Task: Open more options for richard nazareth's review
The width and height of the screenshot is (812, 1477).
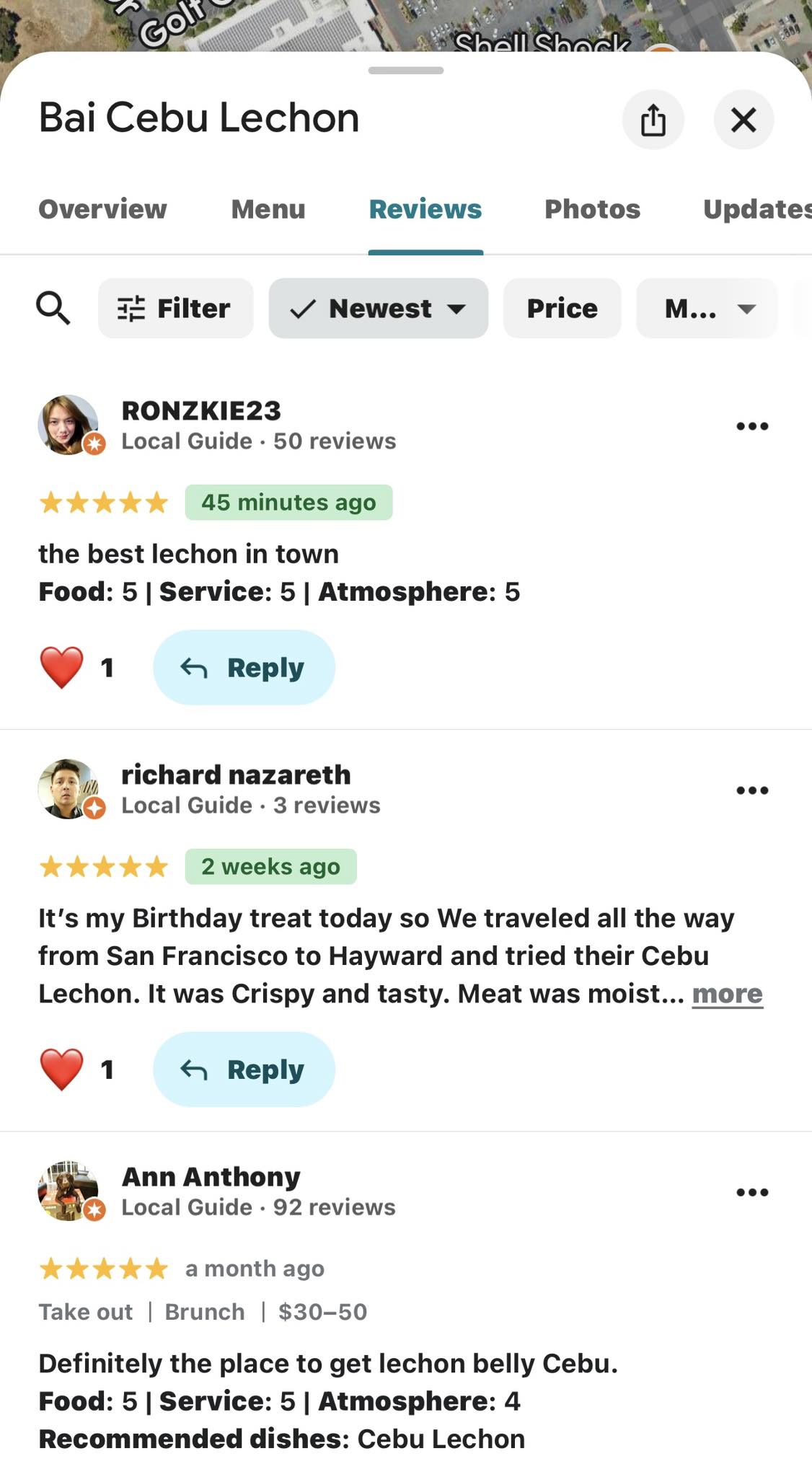Action: coord(752,790)
